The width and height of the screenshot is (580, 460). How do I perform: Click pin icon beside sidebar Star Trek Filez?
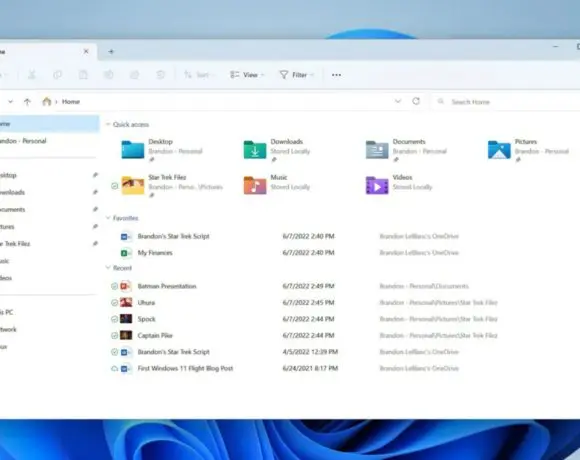click(95, 243)
